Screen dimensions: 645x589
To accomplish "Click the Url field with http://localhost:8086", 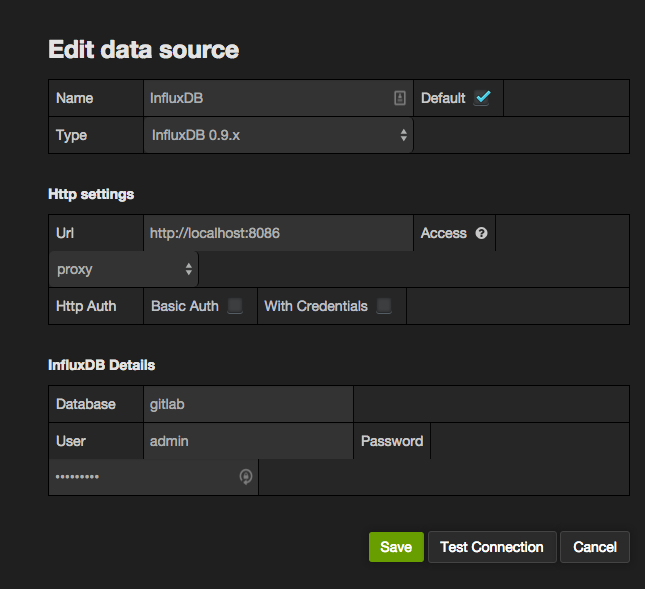I will click(277, 233).
